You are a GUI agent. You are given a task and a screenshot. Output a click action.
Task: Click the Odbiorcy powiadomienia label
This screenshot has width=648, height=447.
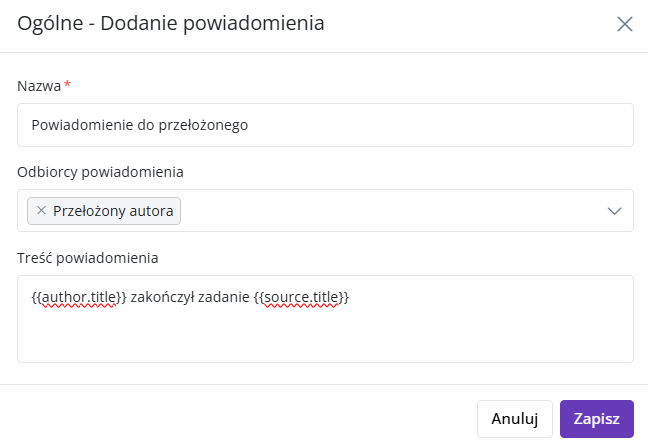100,172
